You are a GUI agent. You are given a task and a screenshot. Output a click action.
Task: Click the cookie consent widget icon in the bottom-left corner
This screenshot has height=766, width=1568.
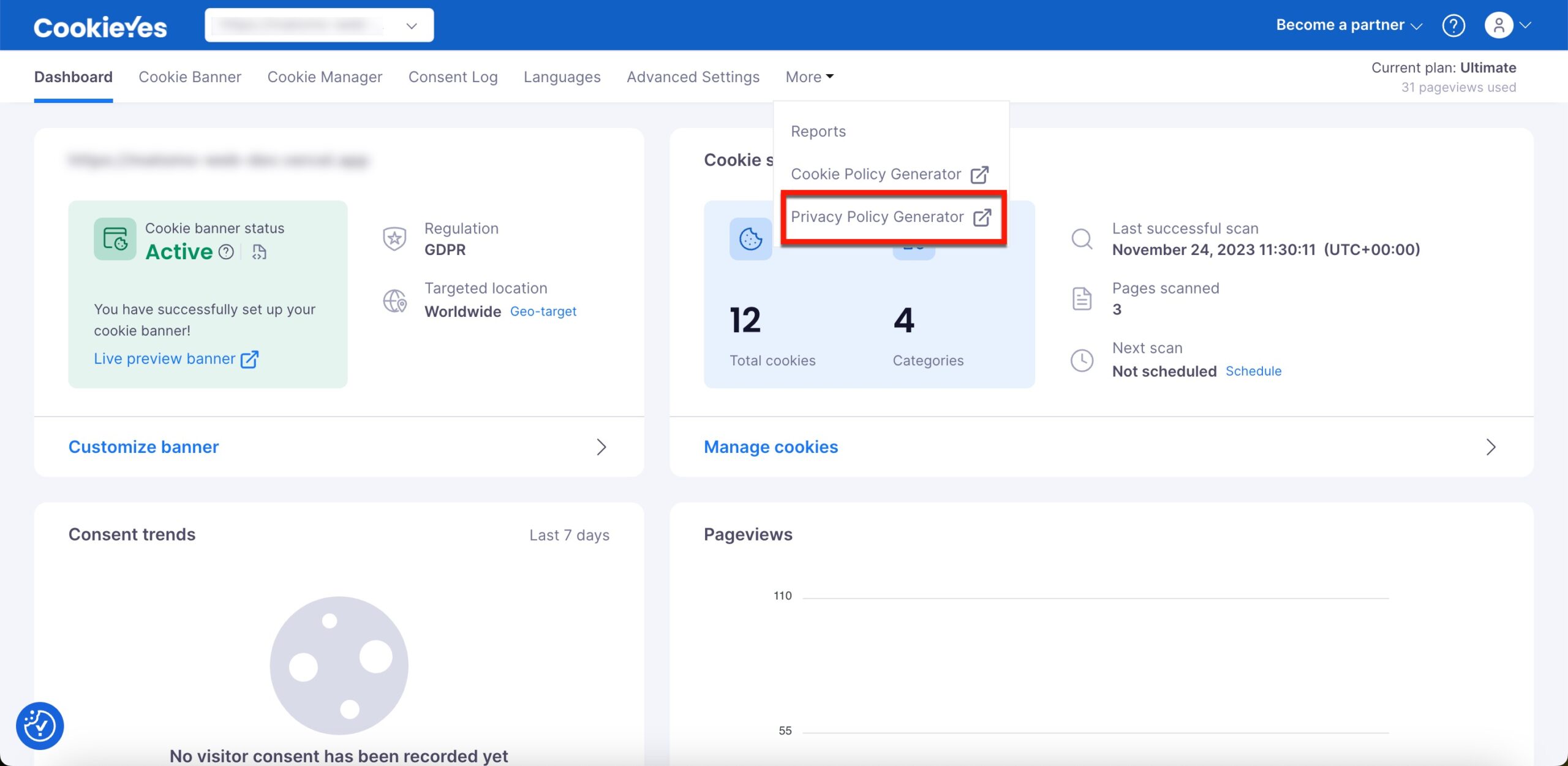pos(40,726)
